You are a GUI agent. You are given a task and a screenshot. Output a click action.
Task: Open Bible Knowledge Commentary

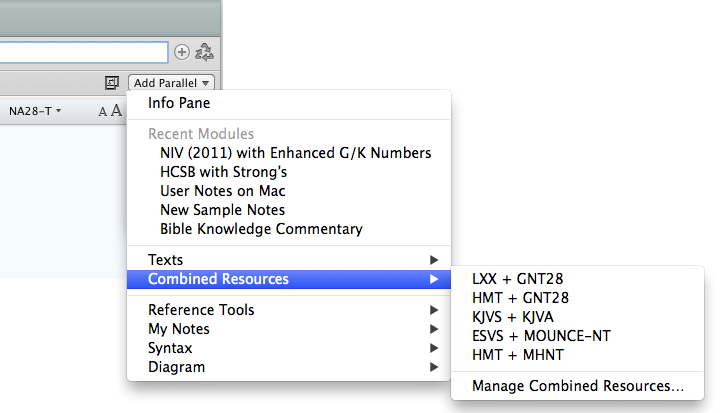pos(261,229)
